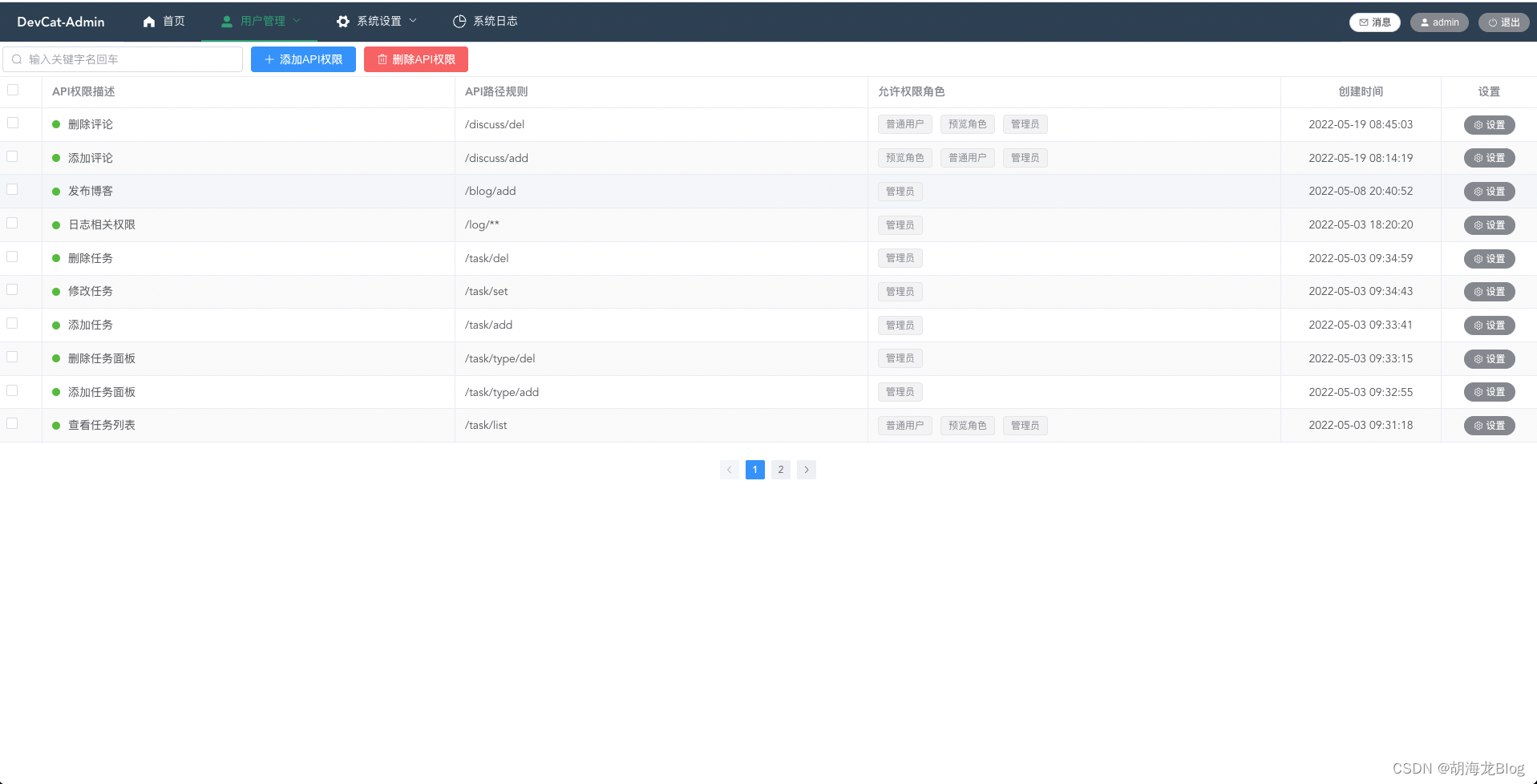Check the 删除任务 row checkbox

[x=13, y=257]
